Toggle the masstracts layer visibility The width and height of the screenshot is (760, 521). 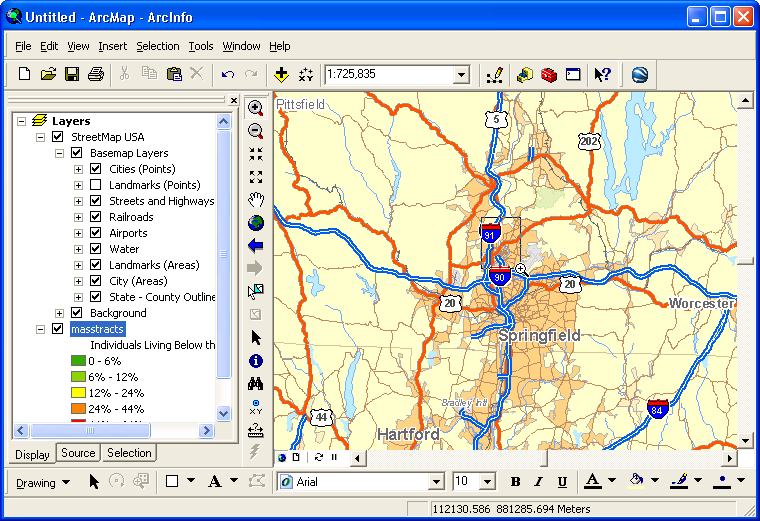point(57,329)
